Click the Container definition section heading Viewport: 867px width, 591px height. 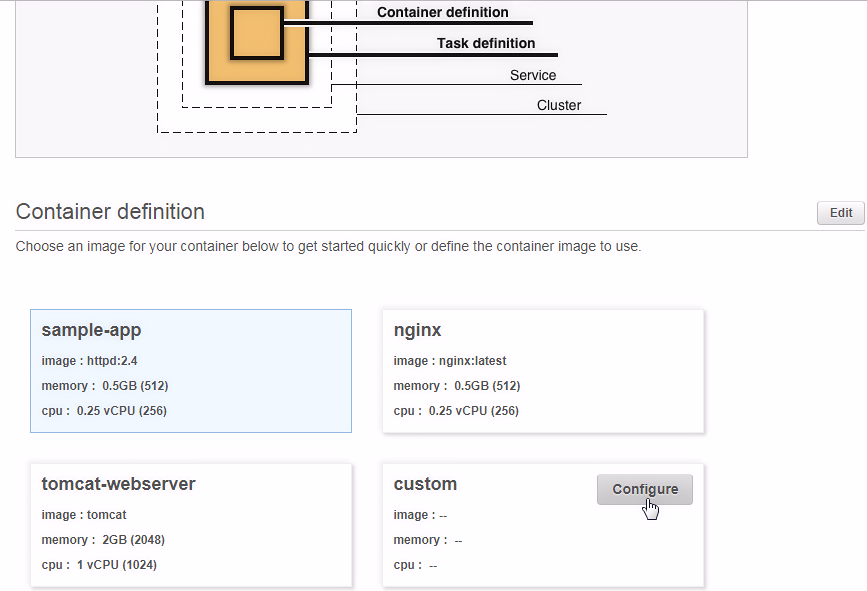tap(110, 212)
